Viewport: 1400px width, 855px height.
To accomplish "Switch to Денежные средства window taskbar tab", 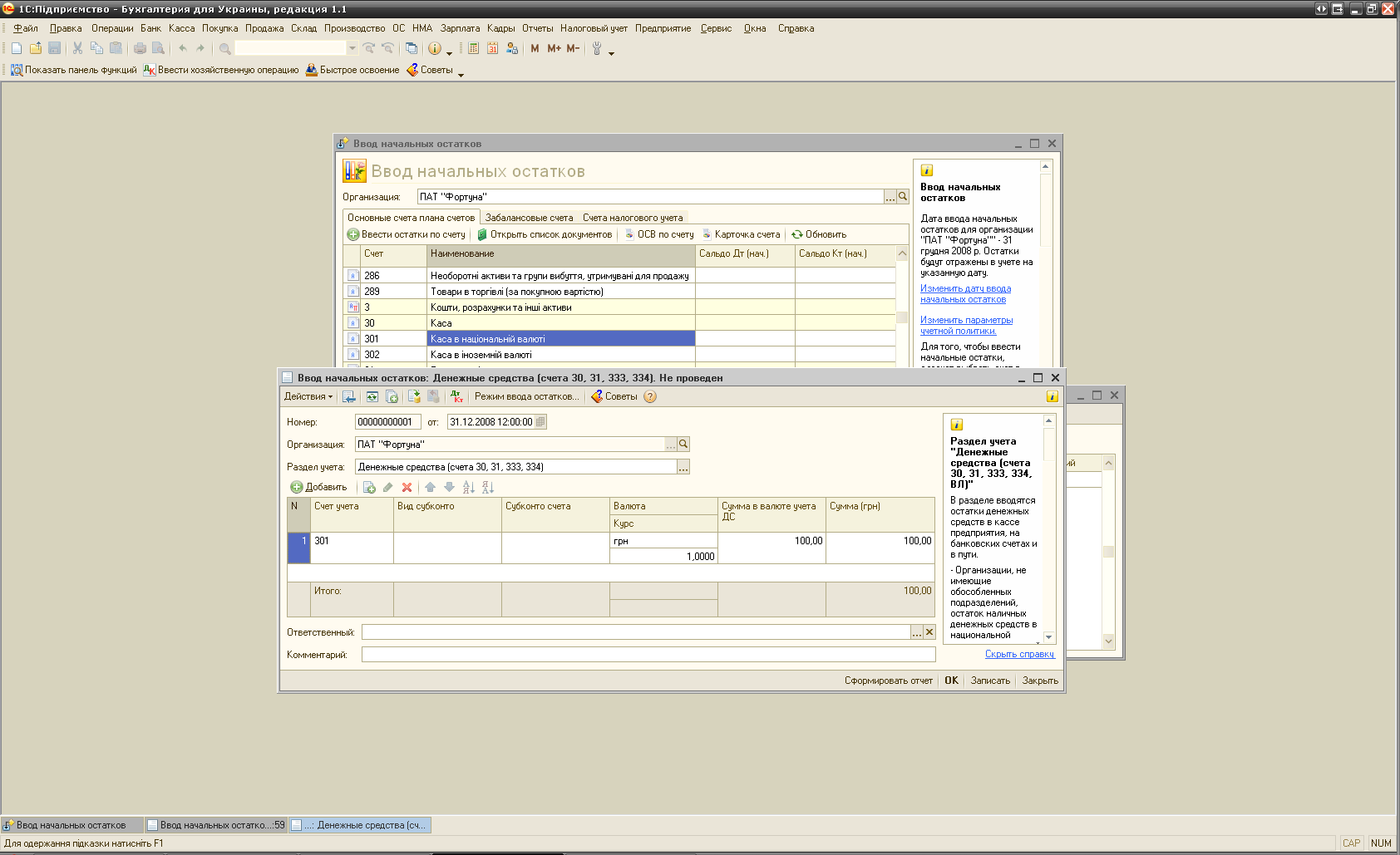I will click(x=360, y=825).
